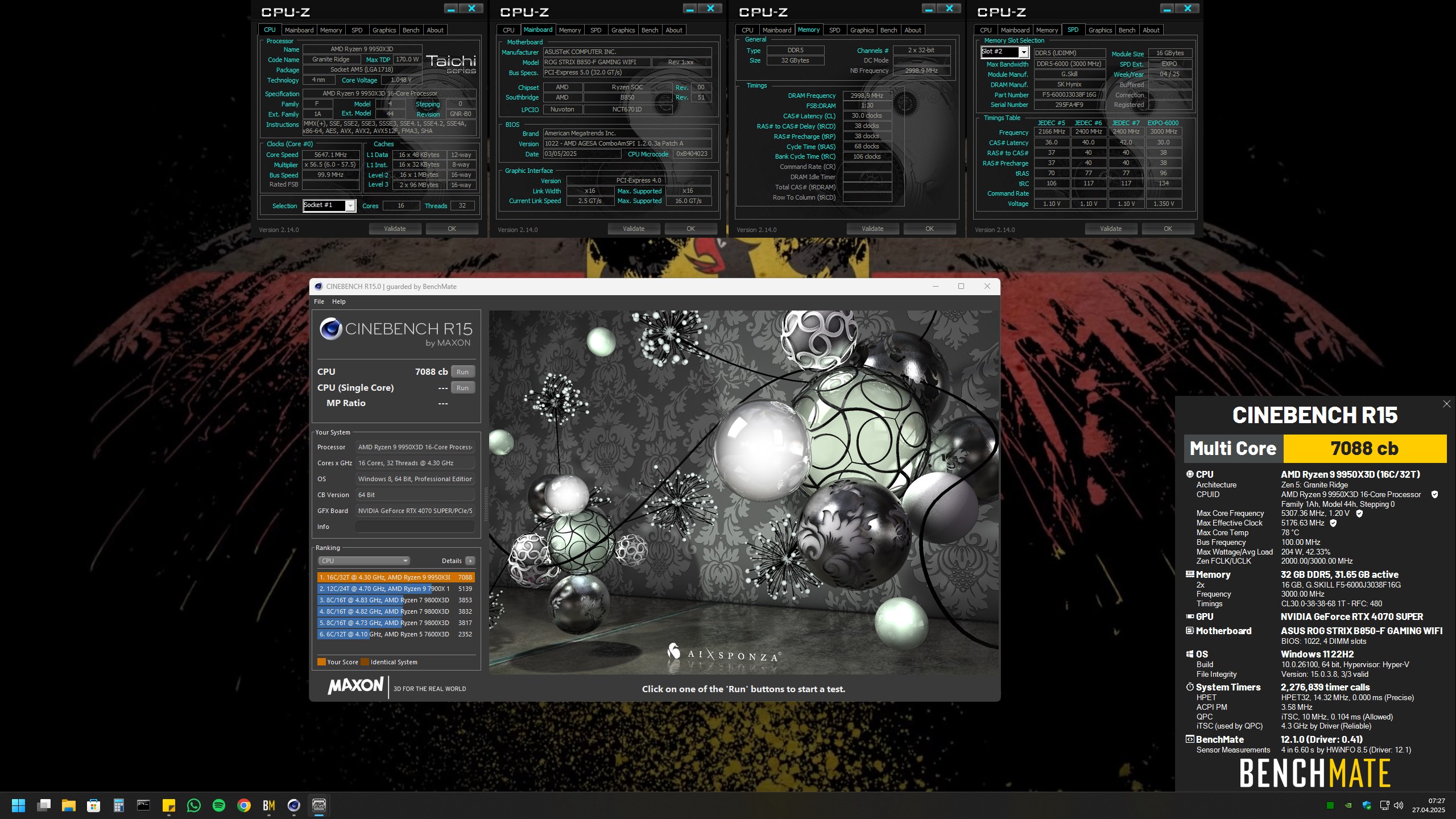Screen dimensions: 1456x819
Task: Click OK in the CPU-Z mainboard window
Action: [690, 229]
